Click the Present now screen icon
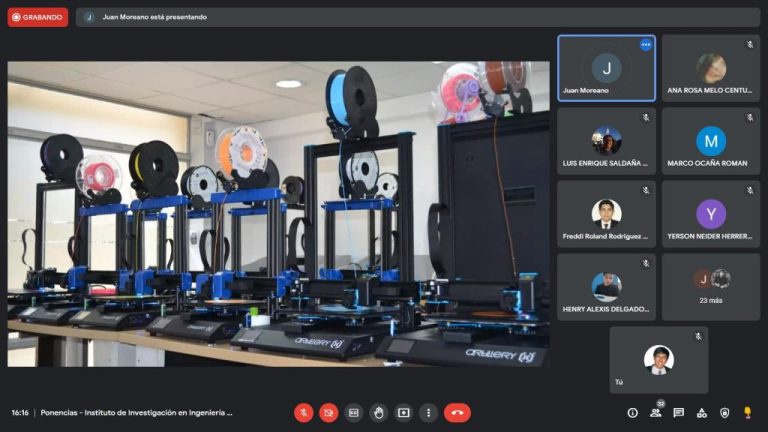Image resolution: width=768 pixels, height=432 pixels. pos(404,412)
